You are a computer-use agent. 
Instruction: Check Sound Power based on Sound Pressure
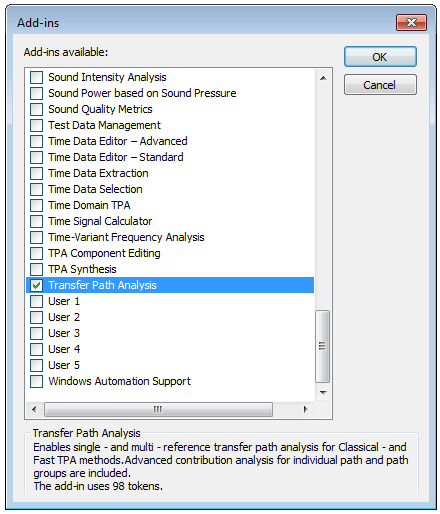[x=36, y=93]
